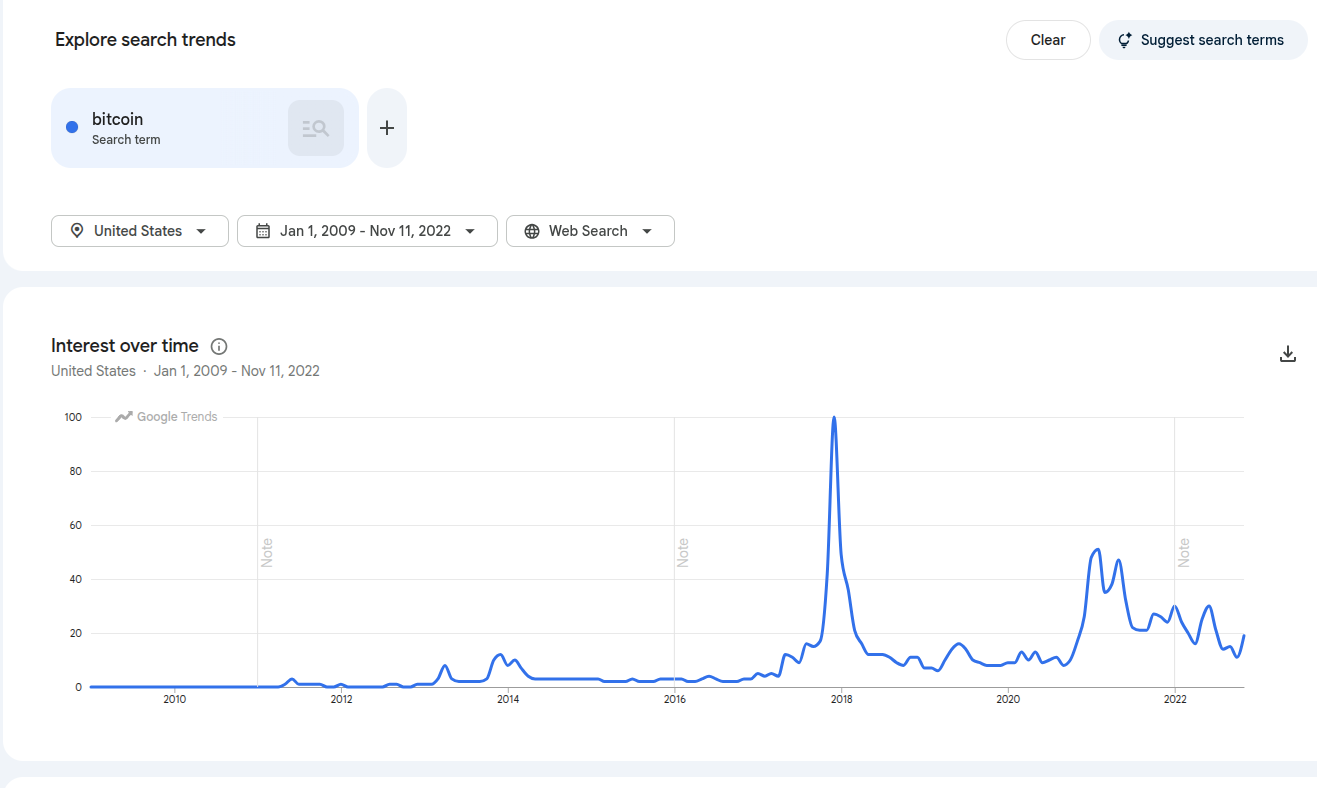This screenshot has height=788, width=1317.
Task: Click the Note marker near 2016
Action: [x=683, y=553]
